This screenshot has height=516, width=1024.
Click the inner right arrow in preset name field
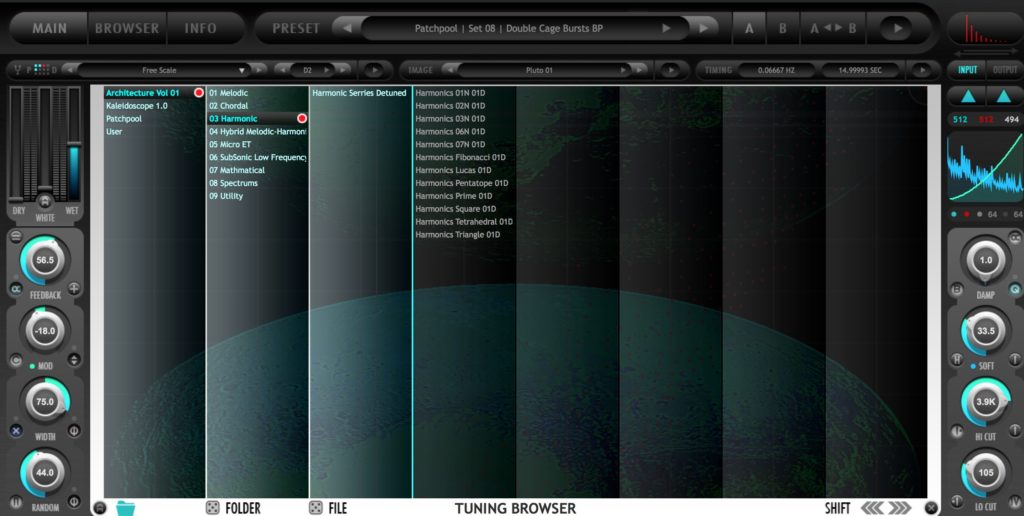click(666, 28)
